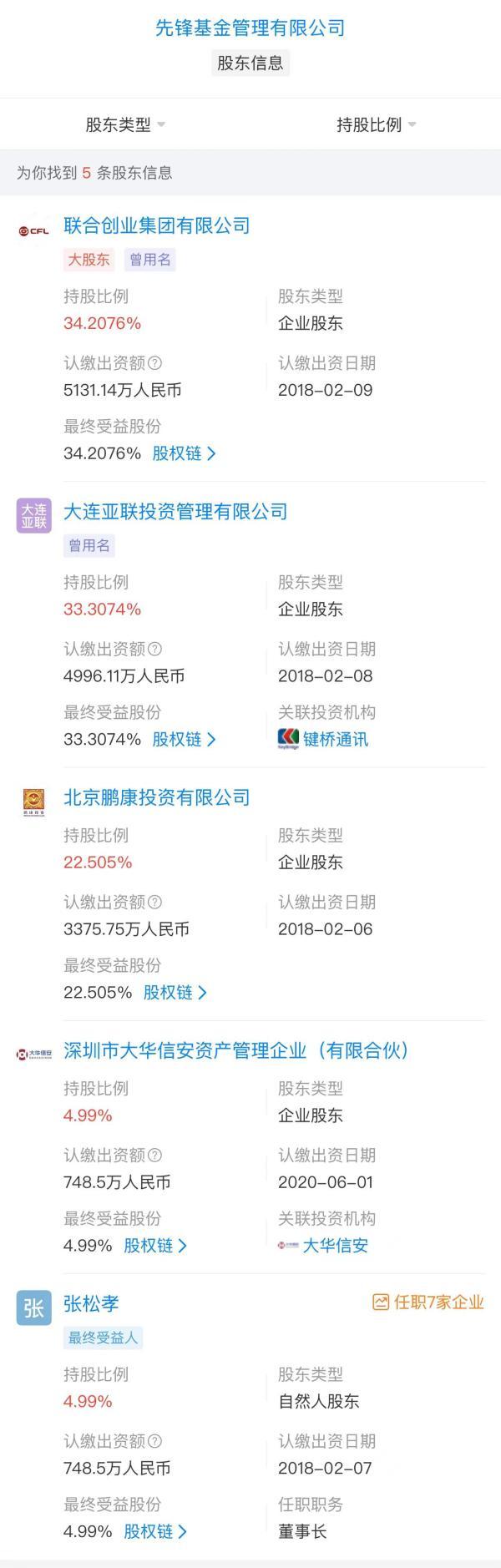Tap the purple 大连亚联 company logo
The height and width of the screenshot is (1568, 501).
pos(34,515)
